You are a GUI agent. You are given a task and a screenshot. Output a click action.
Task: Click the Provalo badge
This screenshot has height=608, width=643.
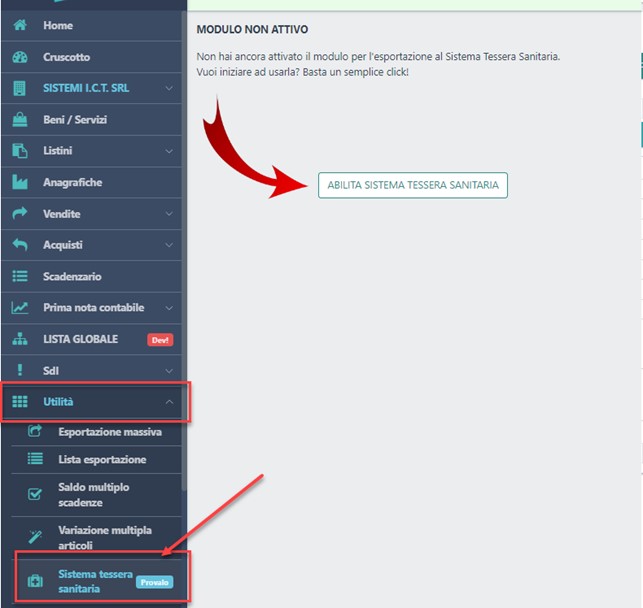pyautogui.click(x=155, y=582)
